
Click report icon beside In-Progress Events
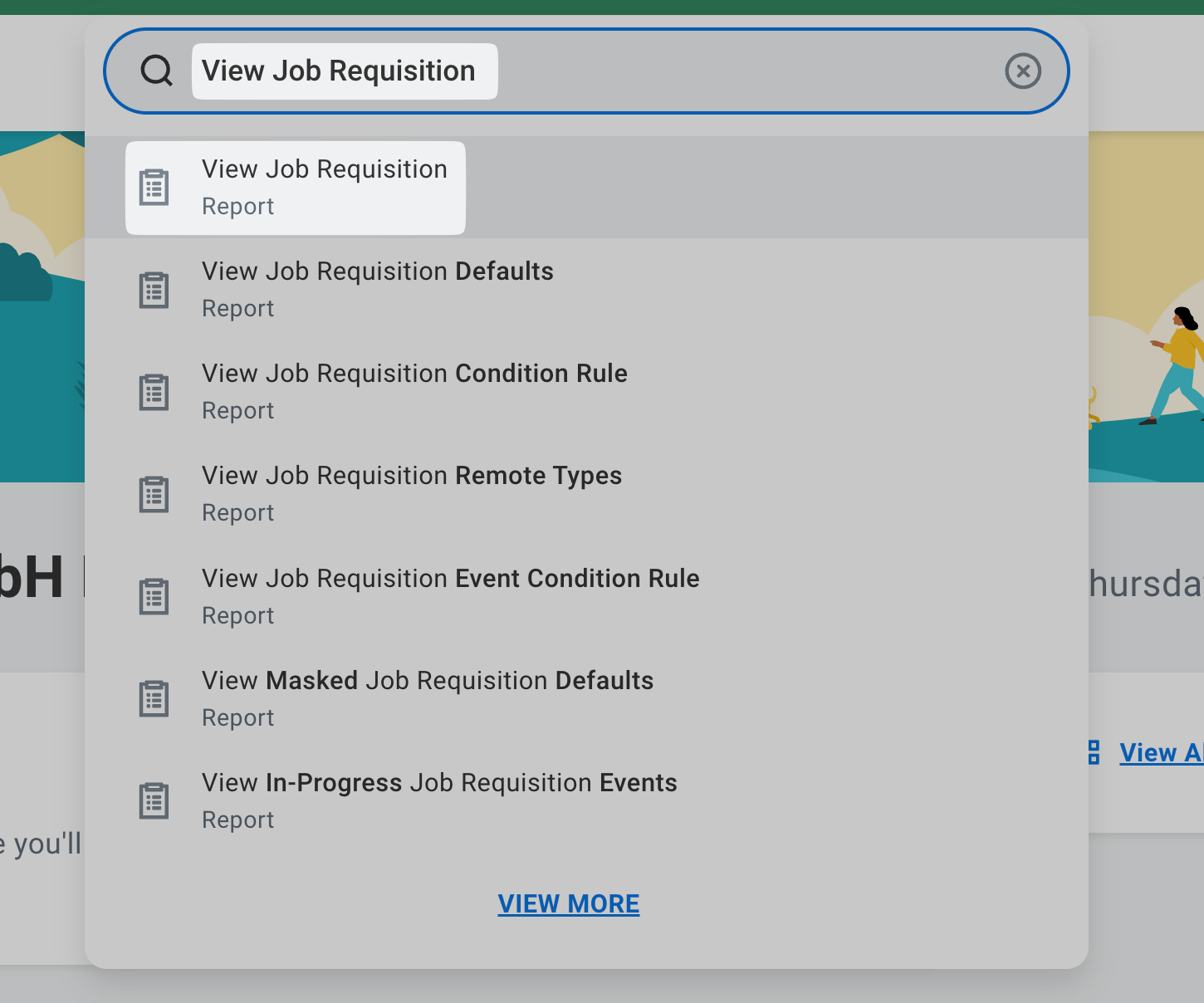click(154, 801)
